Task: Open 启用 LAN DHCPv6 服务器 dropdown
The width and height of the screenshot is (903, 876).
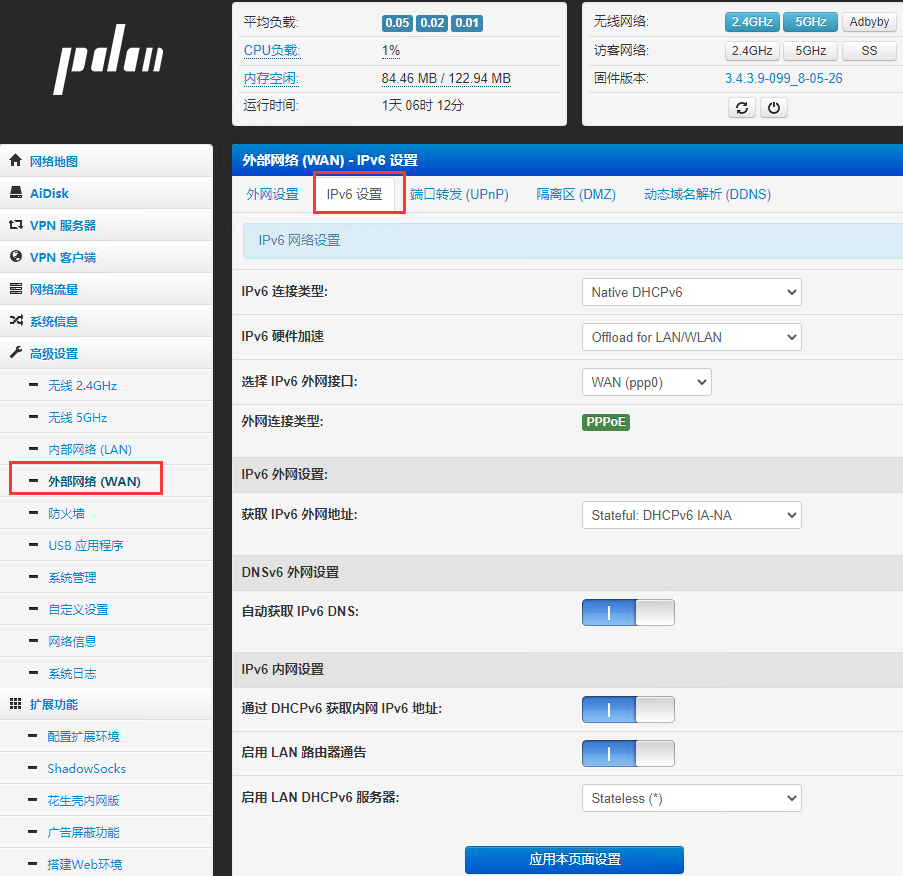Action: 692,798
